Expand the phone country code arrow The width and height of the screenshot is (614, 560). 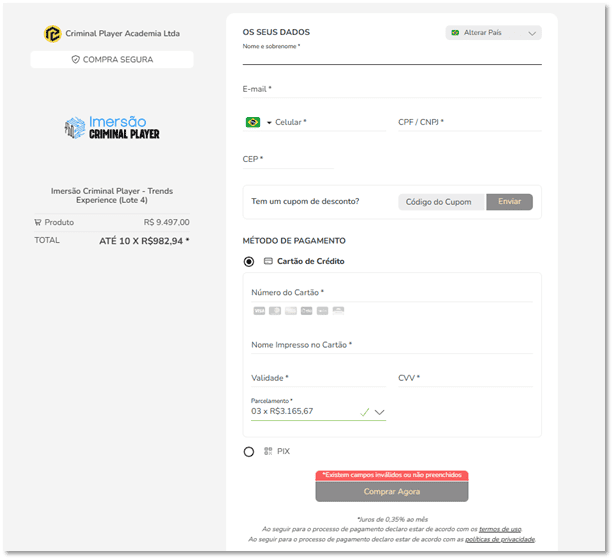(269, 123)
